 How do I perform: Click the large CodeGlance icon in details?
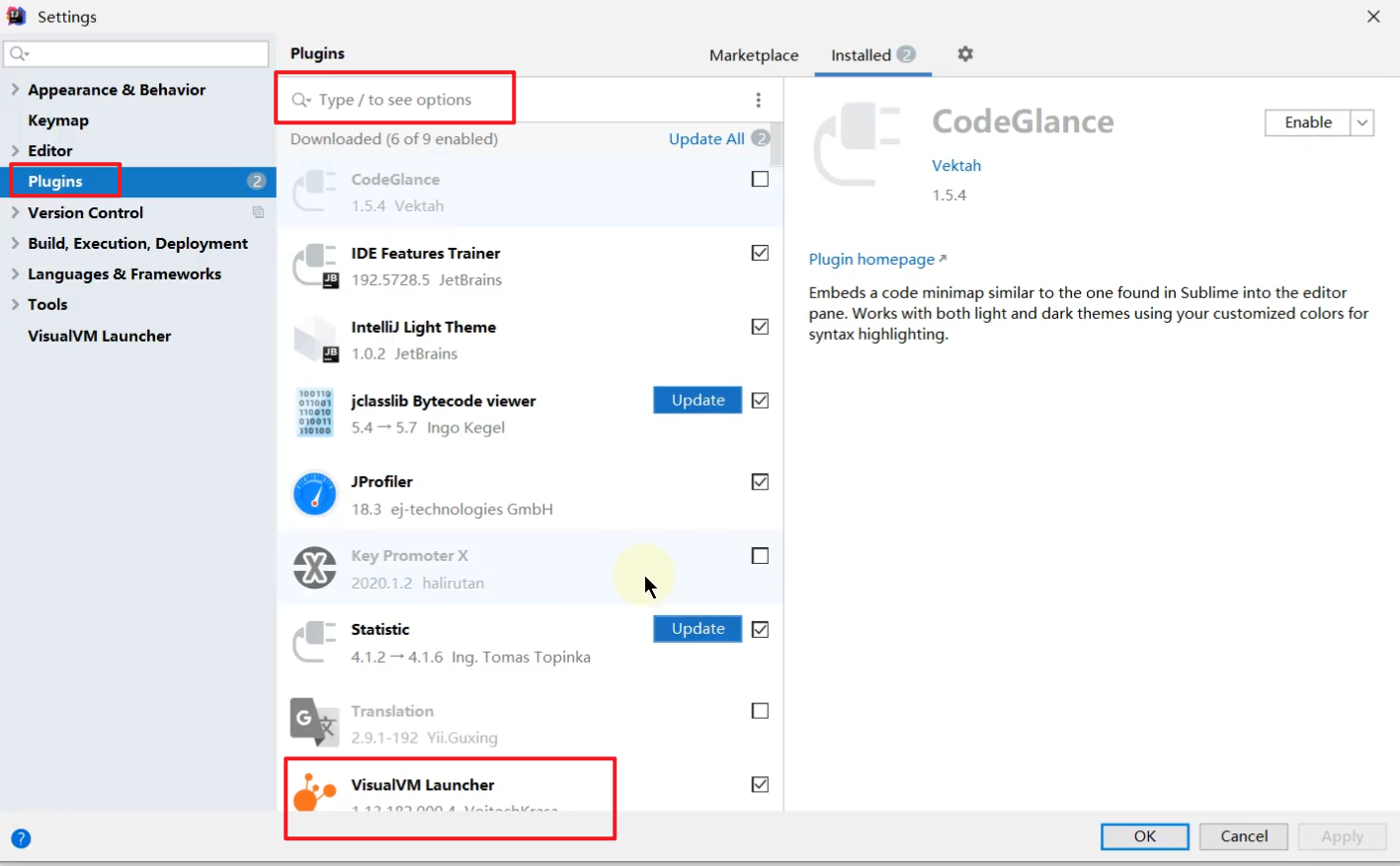pos(857,144)
